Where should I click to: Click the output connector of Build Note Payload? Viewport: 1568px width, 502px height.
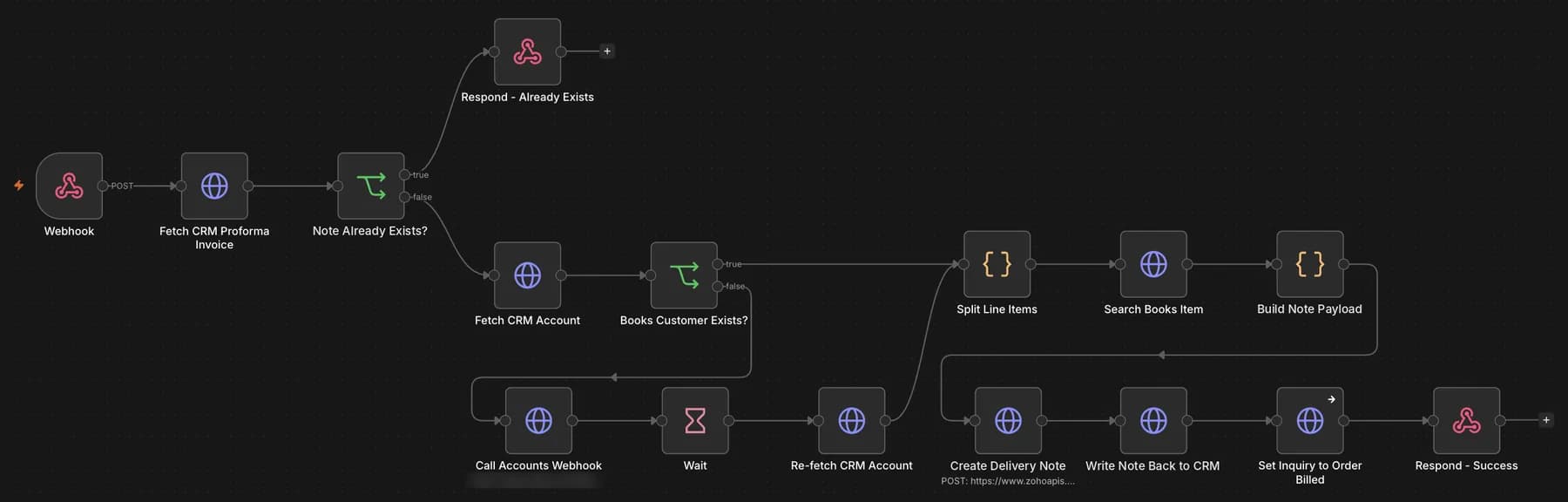point(1343,264)
